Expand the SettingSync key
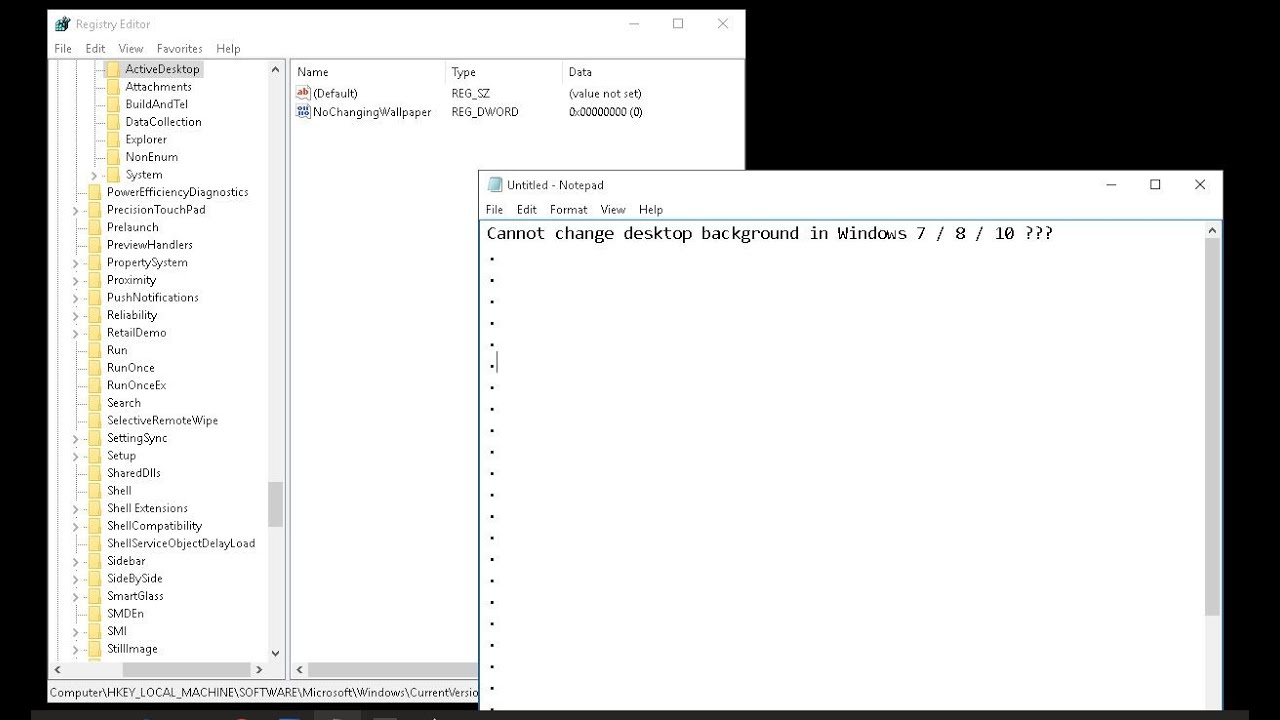 click(76, 439)
